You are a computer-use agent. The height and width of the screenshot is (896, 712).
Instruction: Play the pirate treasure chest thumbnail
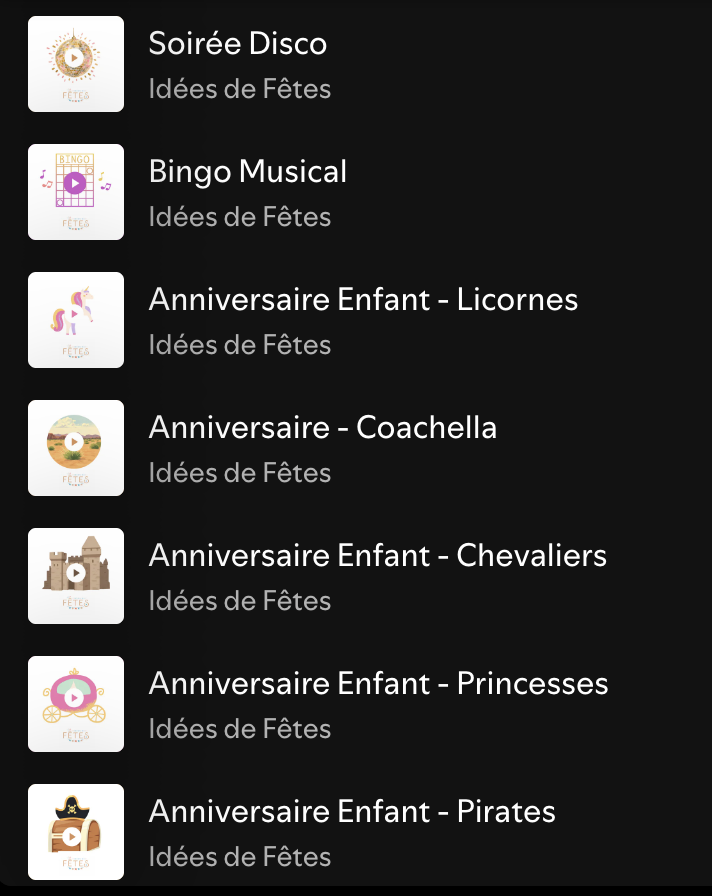point(76,832)
